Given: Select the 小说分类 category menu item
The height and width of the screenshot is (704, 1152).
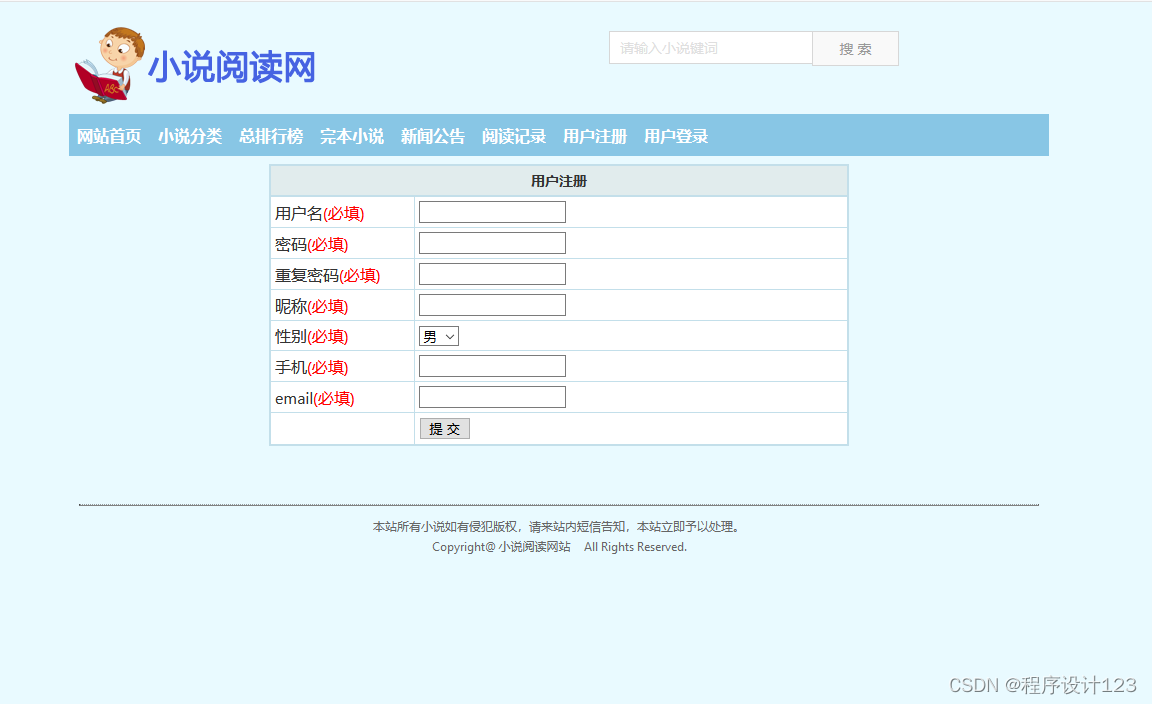Looking at the screenshot, I should click(190, 137).
